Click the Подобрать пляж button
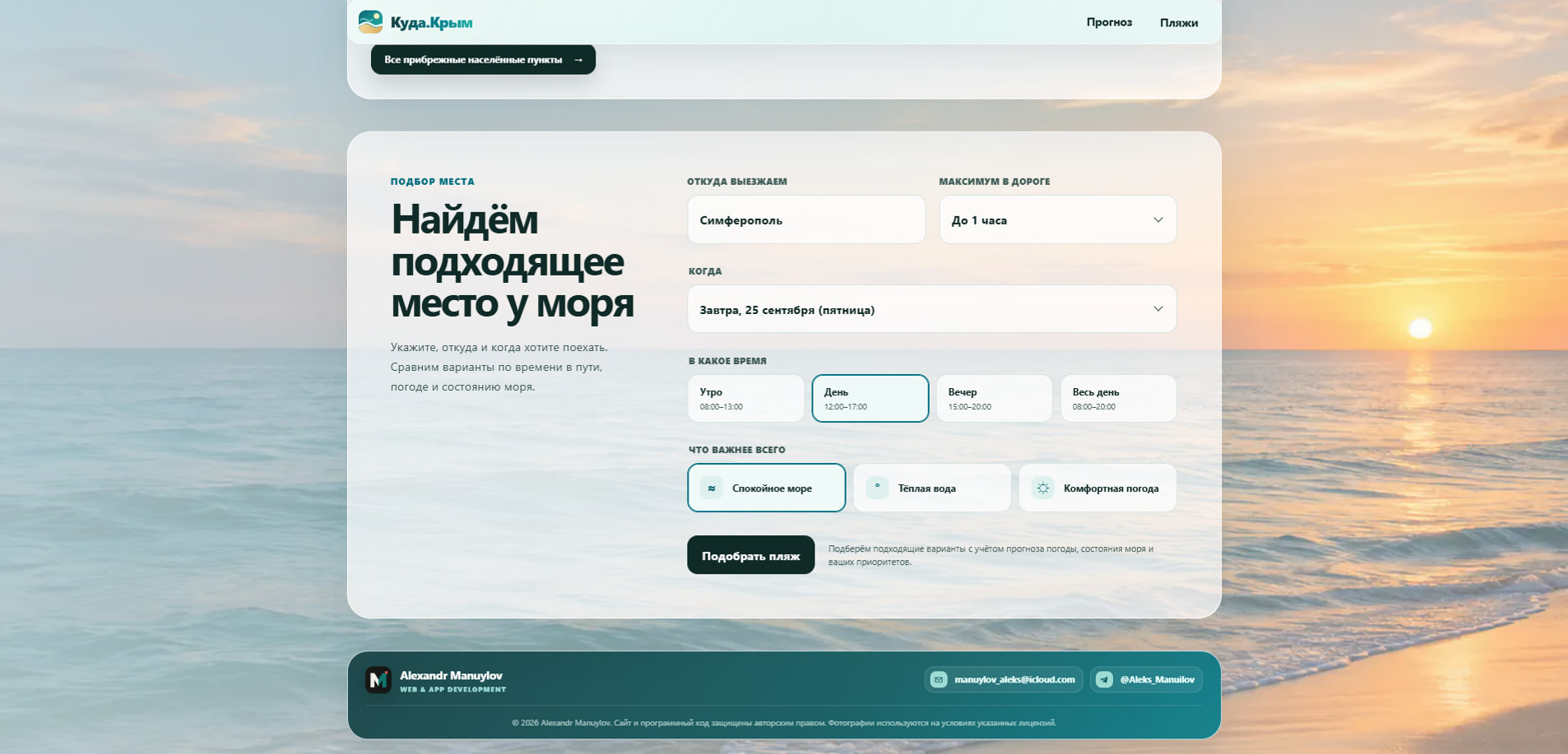The height and width of the screenshot is (754, 1568). click(750, 556)
